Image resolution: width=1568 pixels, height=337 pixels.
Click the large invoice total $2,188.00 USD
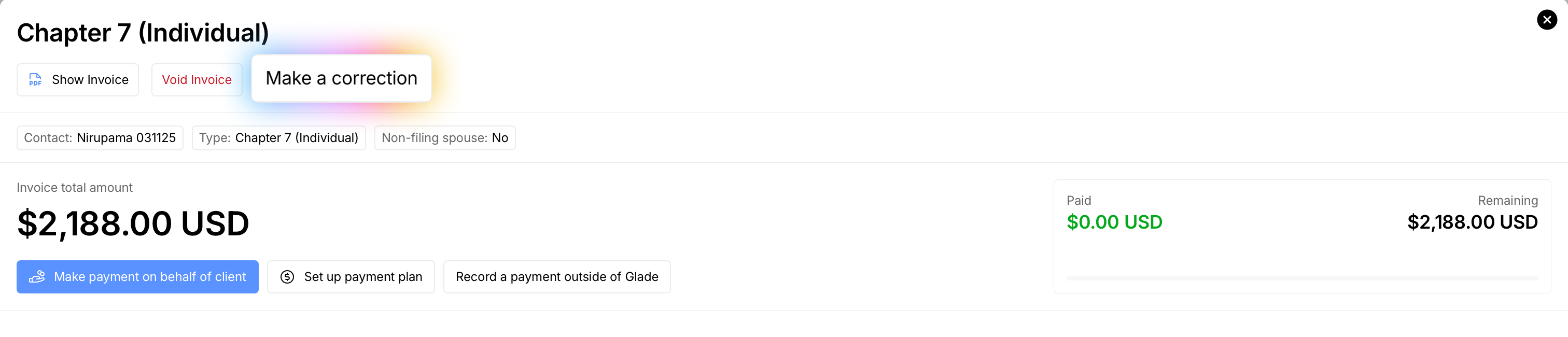click(133, 223)
